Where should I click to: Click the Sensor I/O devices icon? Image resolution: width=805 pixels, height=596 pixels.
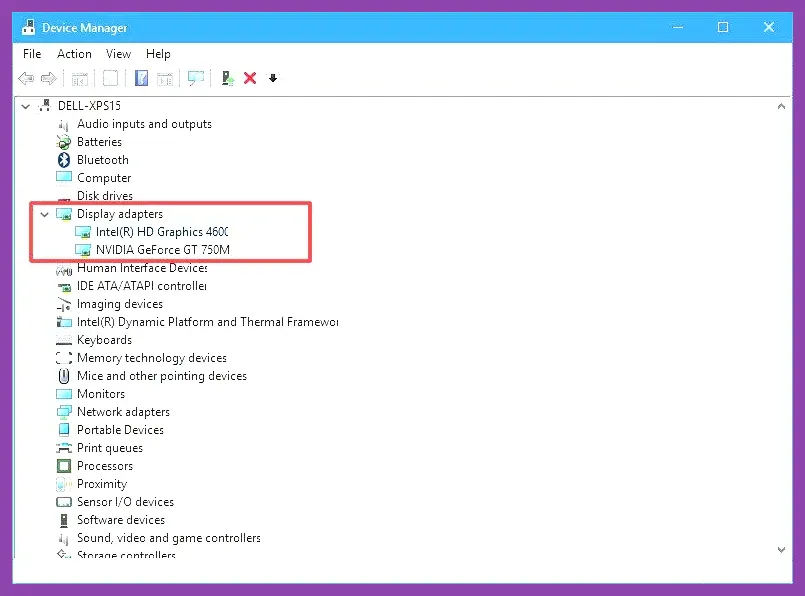[x=64, y=502]
